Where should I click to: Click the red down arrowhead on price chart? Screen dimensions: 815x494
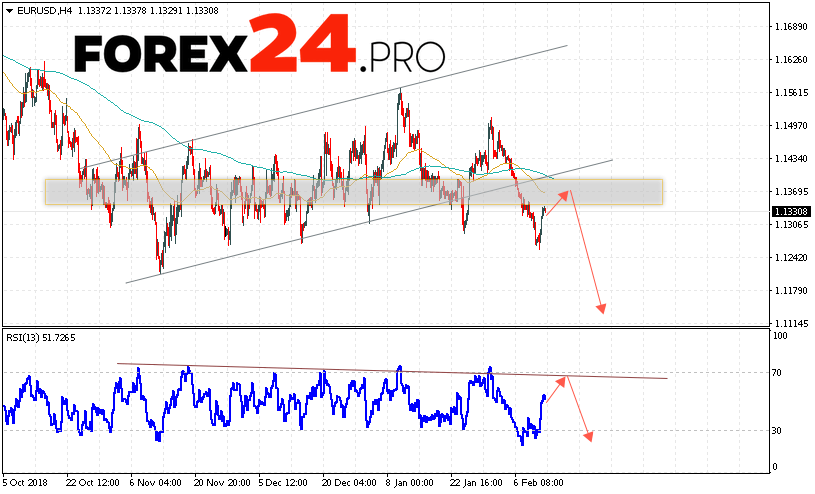coord(602,309)
